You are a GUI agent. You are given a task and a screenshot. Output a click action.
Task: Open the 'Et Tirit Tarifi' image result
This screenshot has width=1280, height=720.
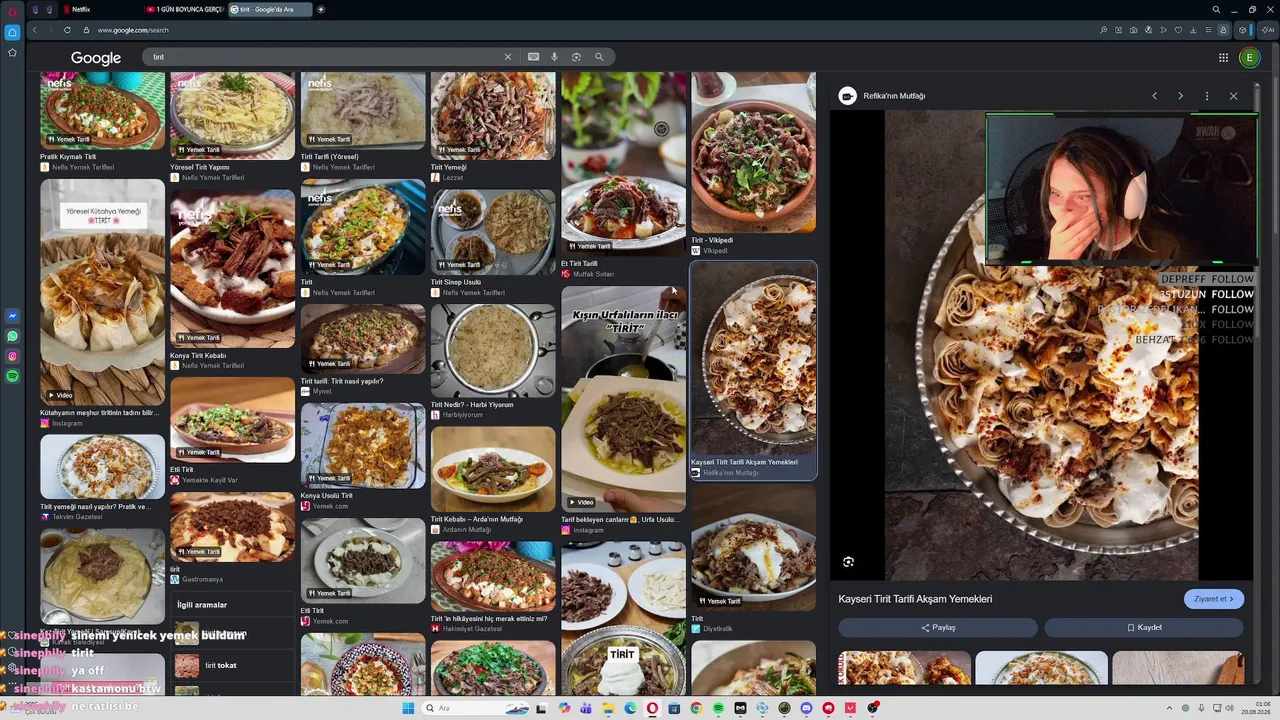pyautogui.click(x=623, y=164)
